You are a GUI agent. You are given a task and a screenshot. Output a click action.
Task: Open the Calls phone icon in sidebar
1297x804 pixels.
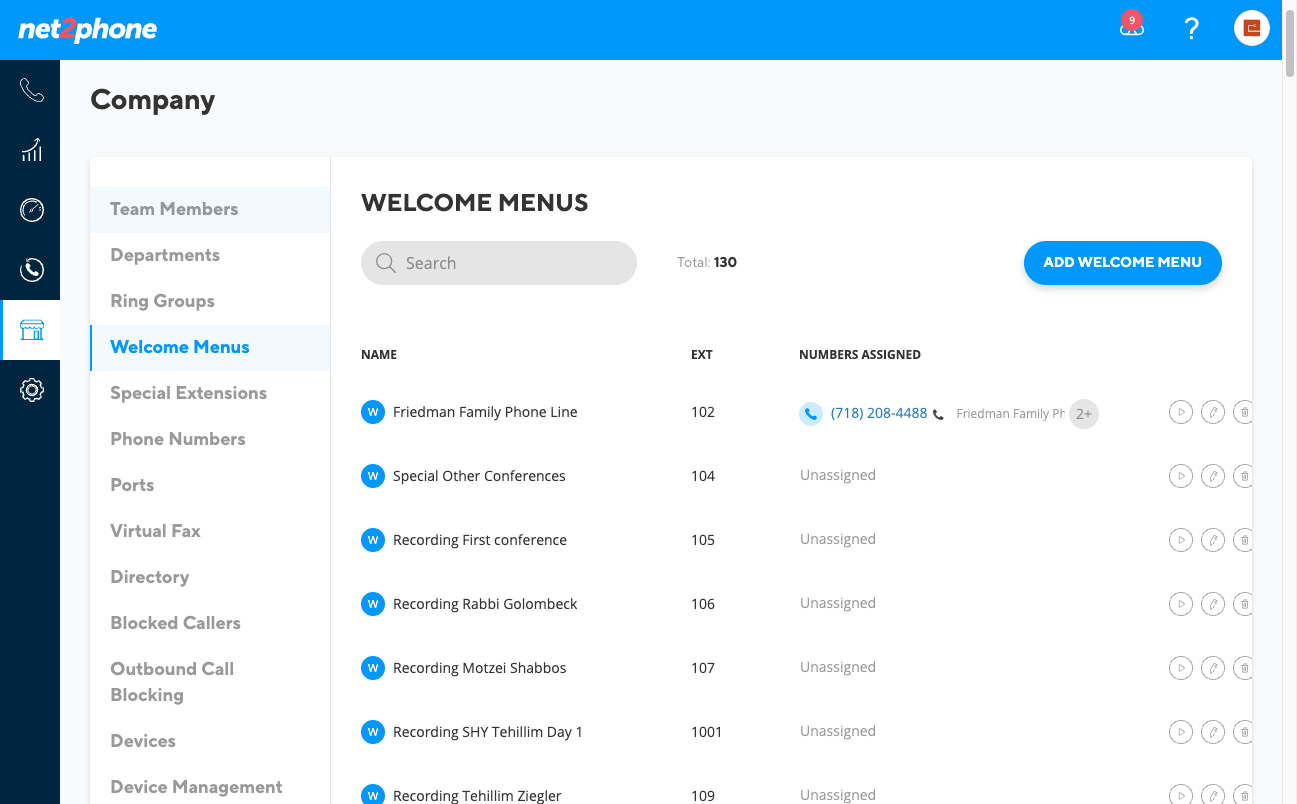[31, 91]
